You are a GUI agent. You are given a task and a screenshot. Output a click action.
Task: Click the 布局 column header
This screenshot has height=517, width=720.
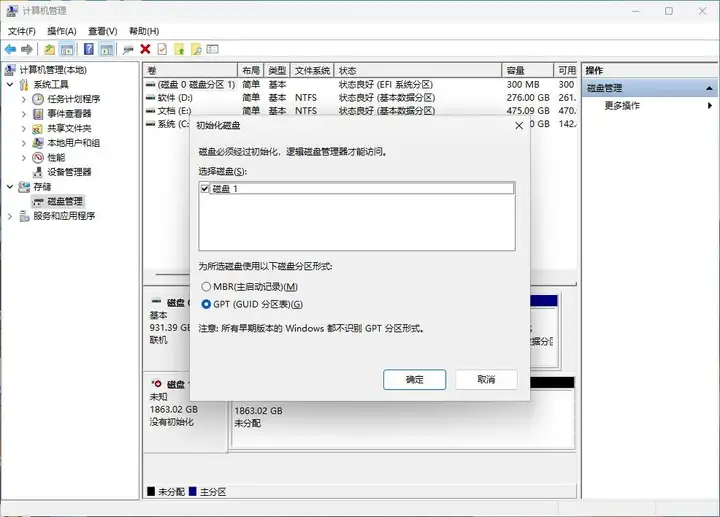pyautogui.click(x=251, y=71)
